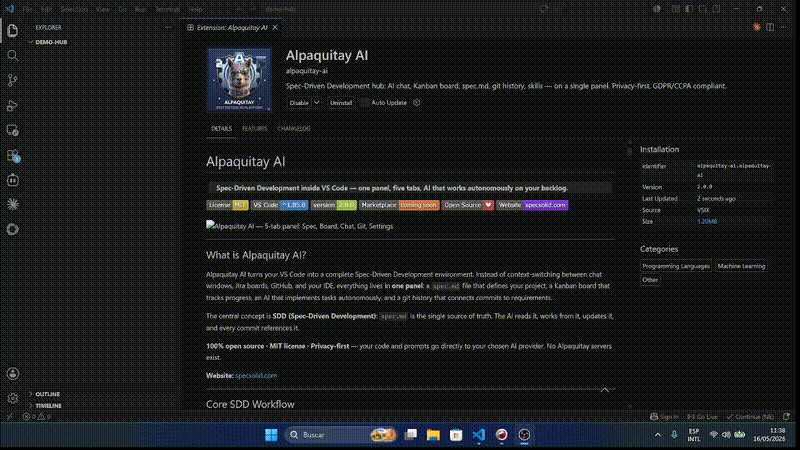800x450 pixels.
Task: Open the Extensions view with the update badge
Action: 12,155
